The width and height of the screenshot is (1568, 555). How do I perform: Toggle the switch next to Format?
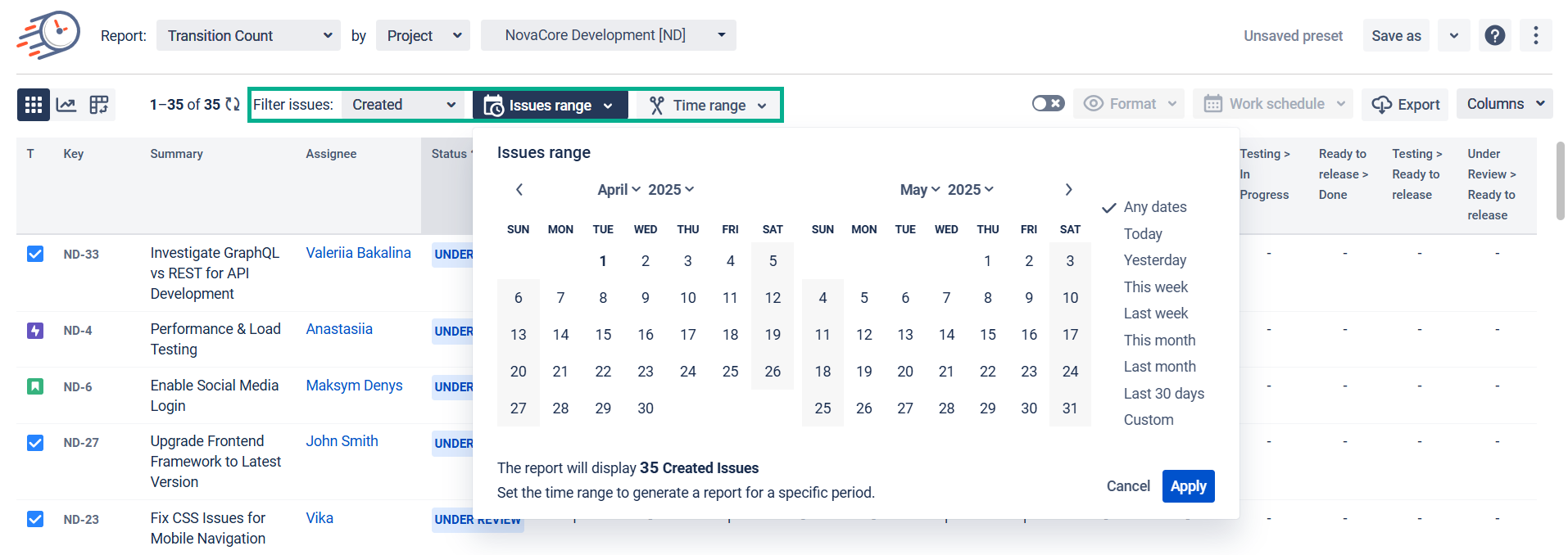1048,104
